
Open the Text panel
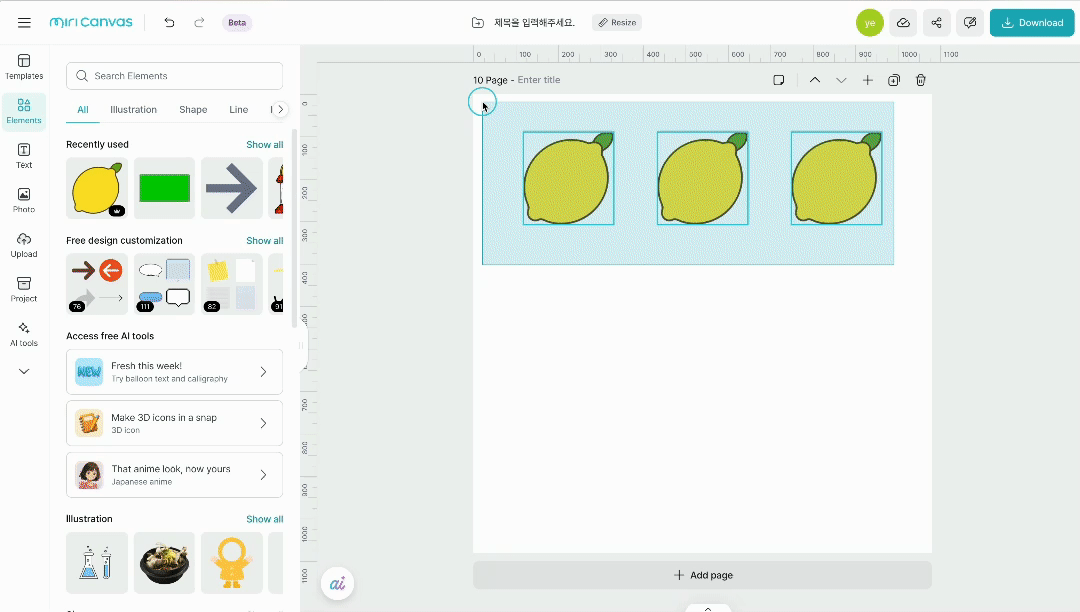coord(24,156)
